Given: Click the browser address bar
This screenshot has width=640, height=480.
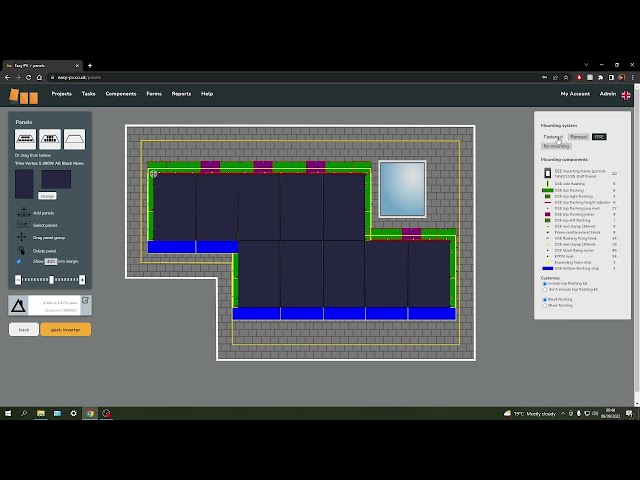Looking at the screenshot, I should point(294,77).
